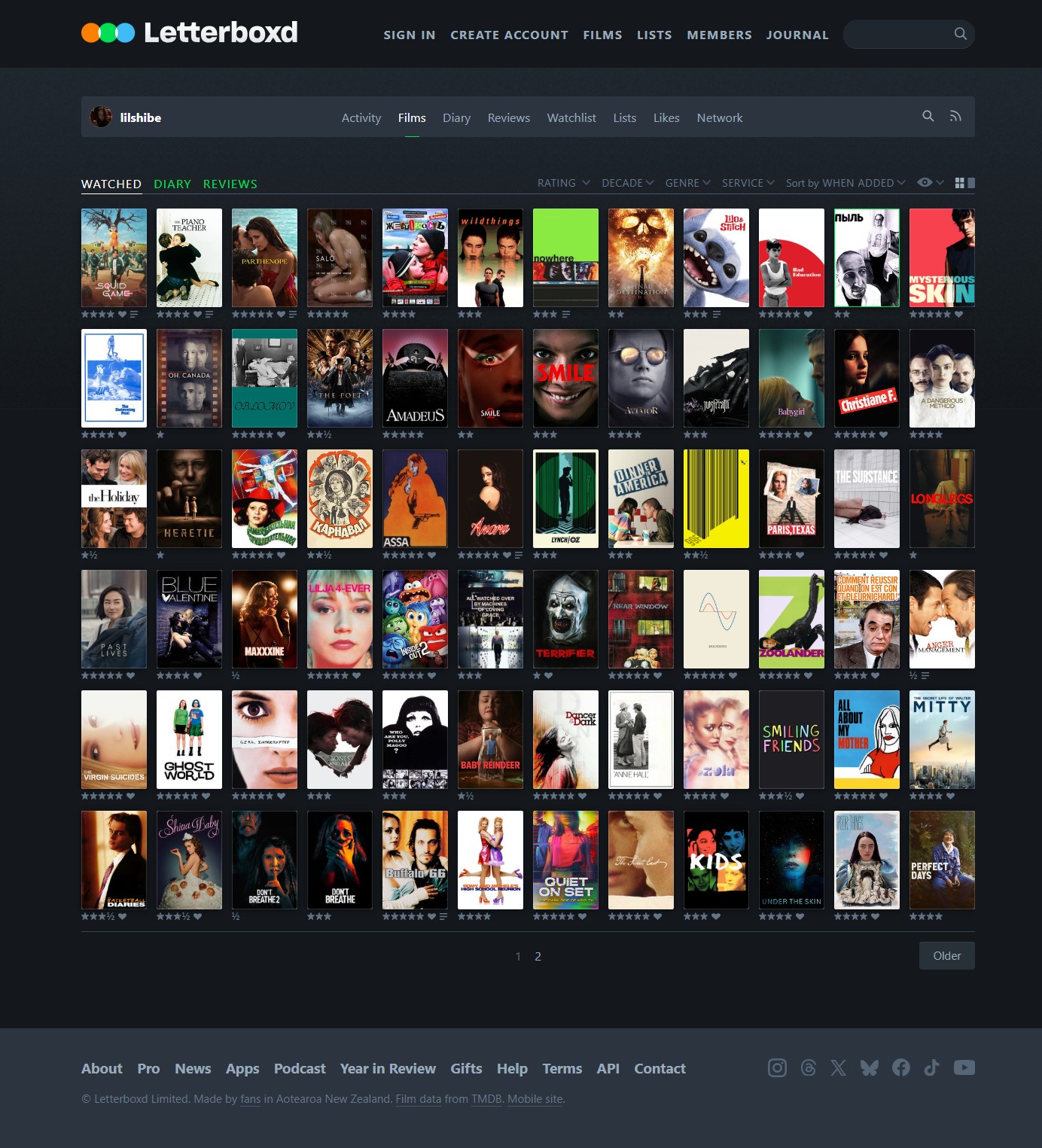
Task: Open the review icon under Buffalo '66
Action: (443, 916)
